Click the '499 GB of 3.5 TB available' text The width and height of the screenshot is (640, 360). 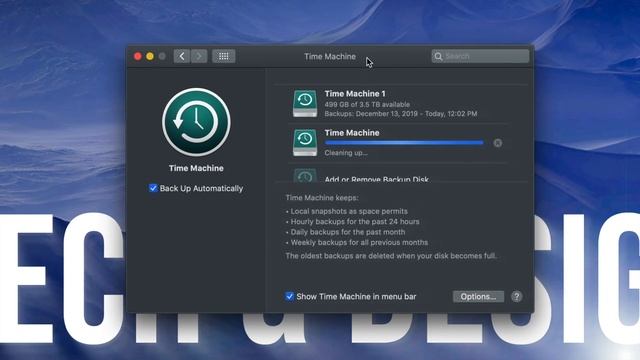[x=367, y=104]
